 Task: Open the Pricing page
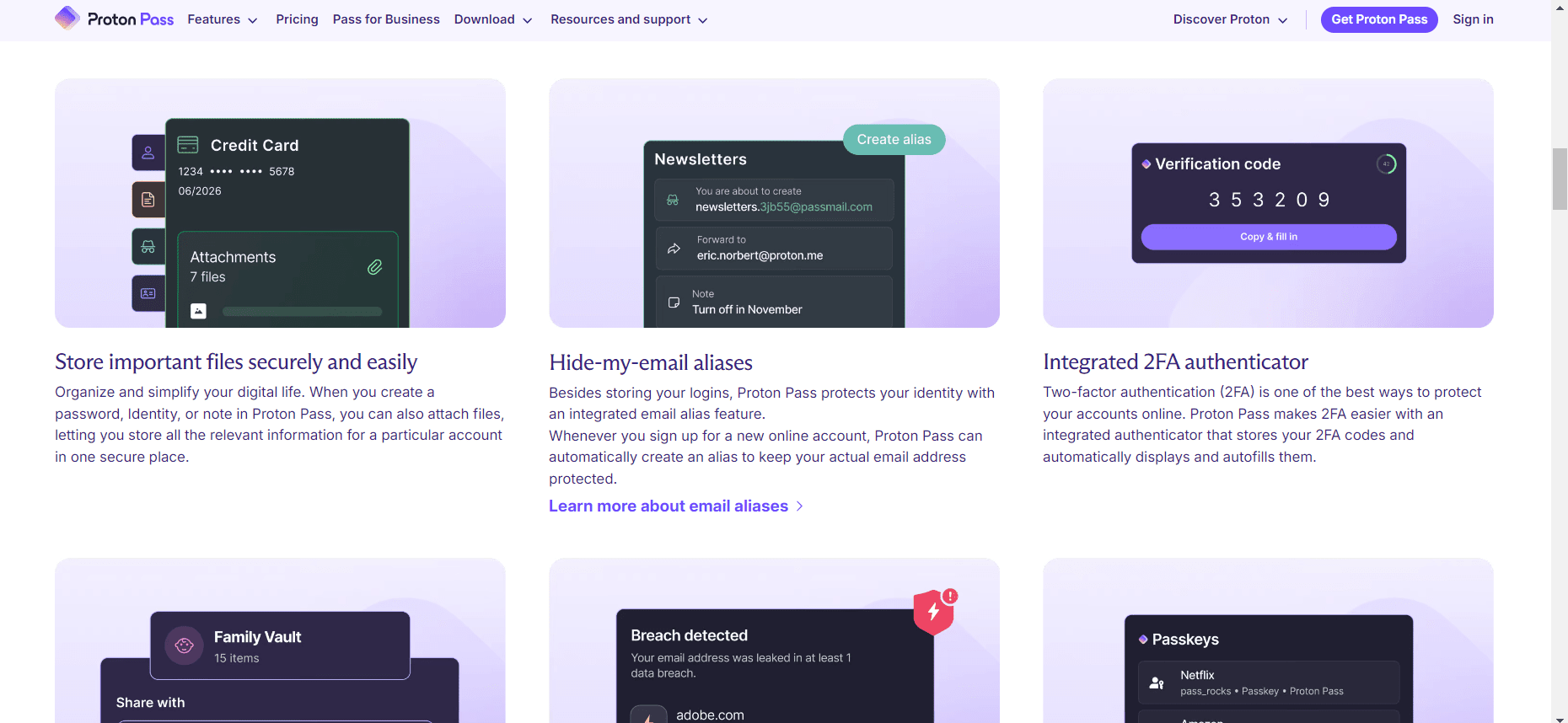(297, 19)
